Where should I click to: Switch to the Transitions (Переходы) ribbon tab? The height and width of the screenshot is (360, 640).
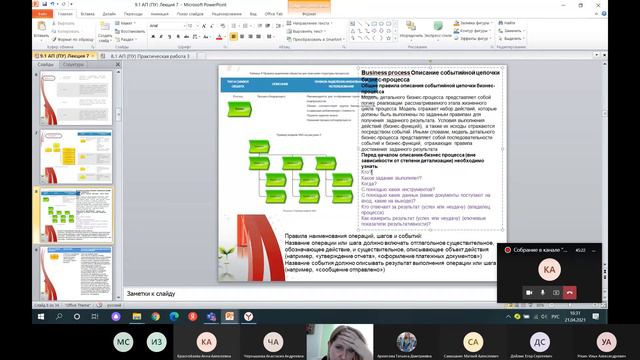[133, 14]
